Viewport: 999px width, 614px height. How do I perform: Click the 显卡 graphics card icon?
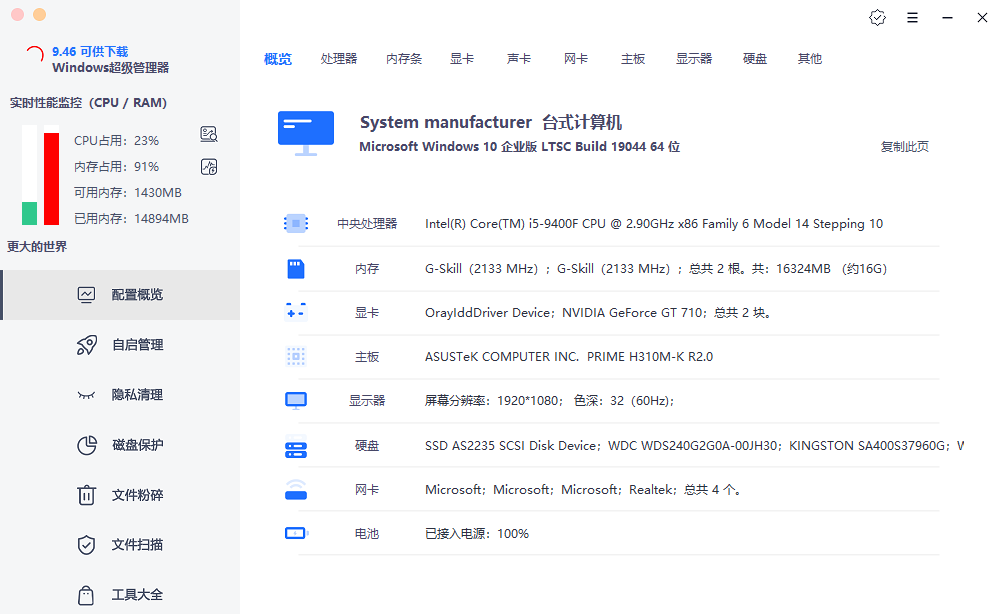(x=296, y=312)
